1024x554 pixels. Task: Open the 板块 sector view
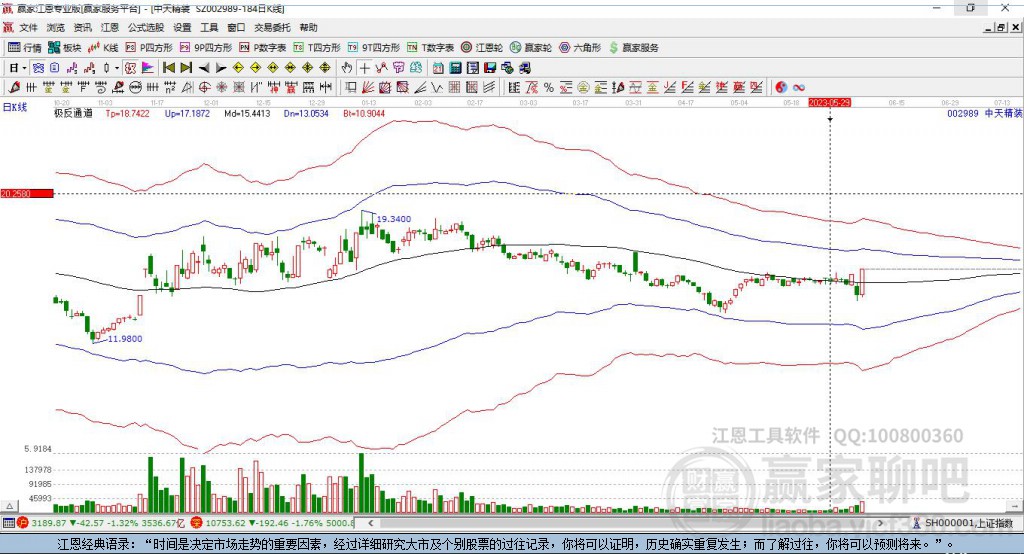pyautogui.click(x=65, y=48)
